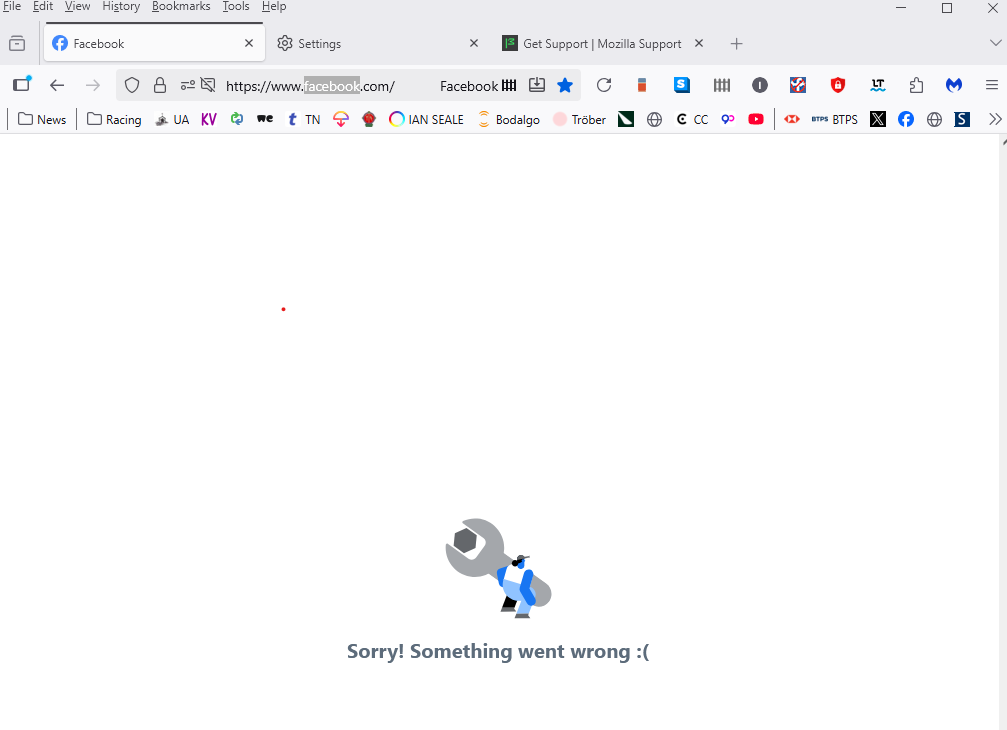Open the X bookmark icon
Image resolution: width=1007 pixels, height=730 pixels.
click(877, 119)
